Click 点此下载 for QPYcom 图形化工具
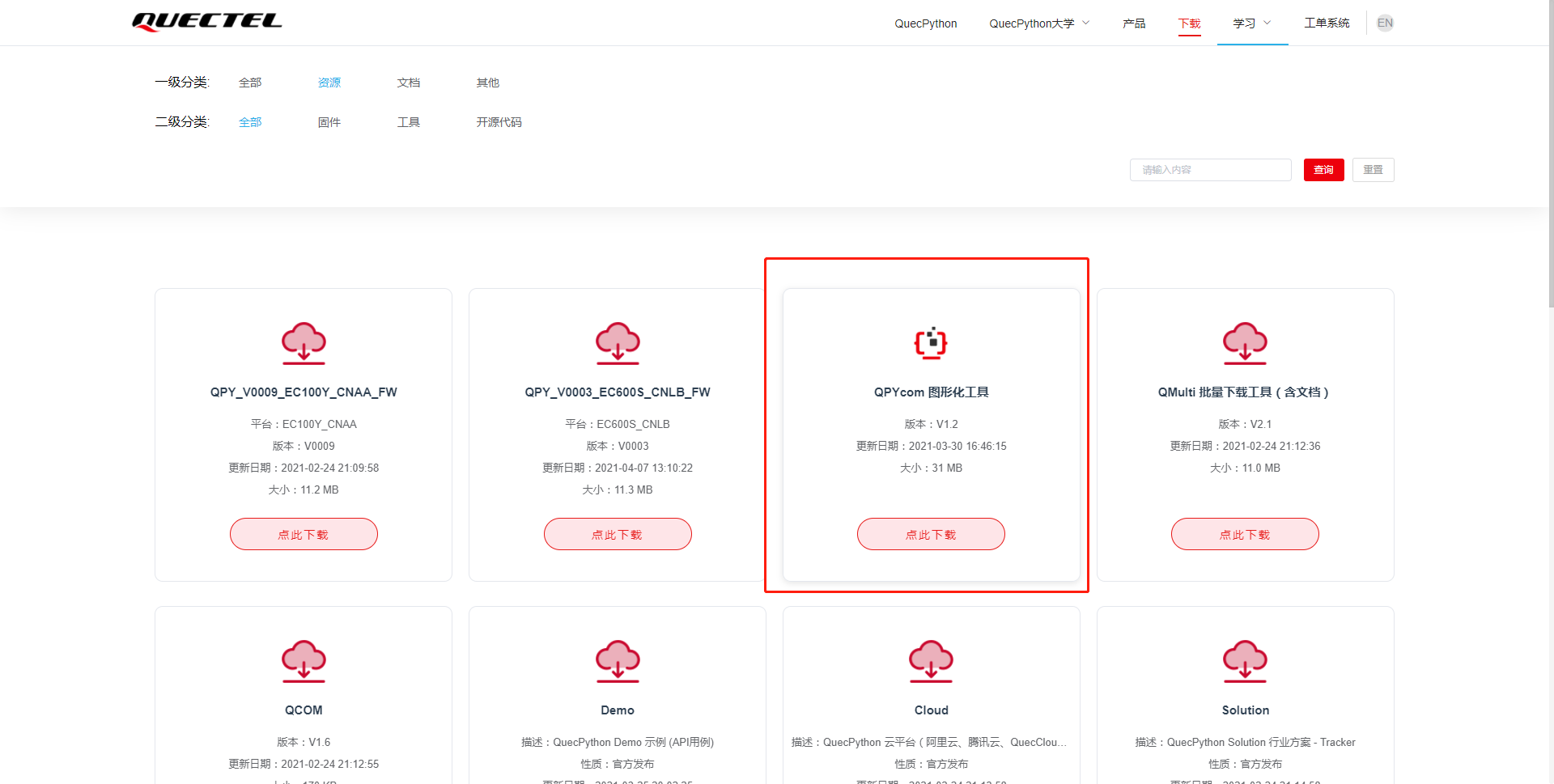Viewport: 1554px width, 784px height. coord(931,534)
